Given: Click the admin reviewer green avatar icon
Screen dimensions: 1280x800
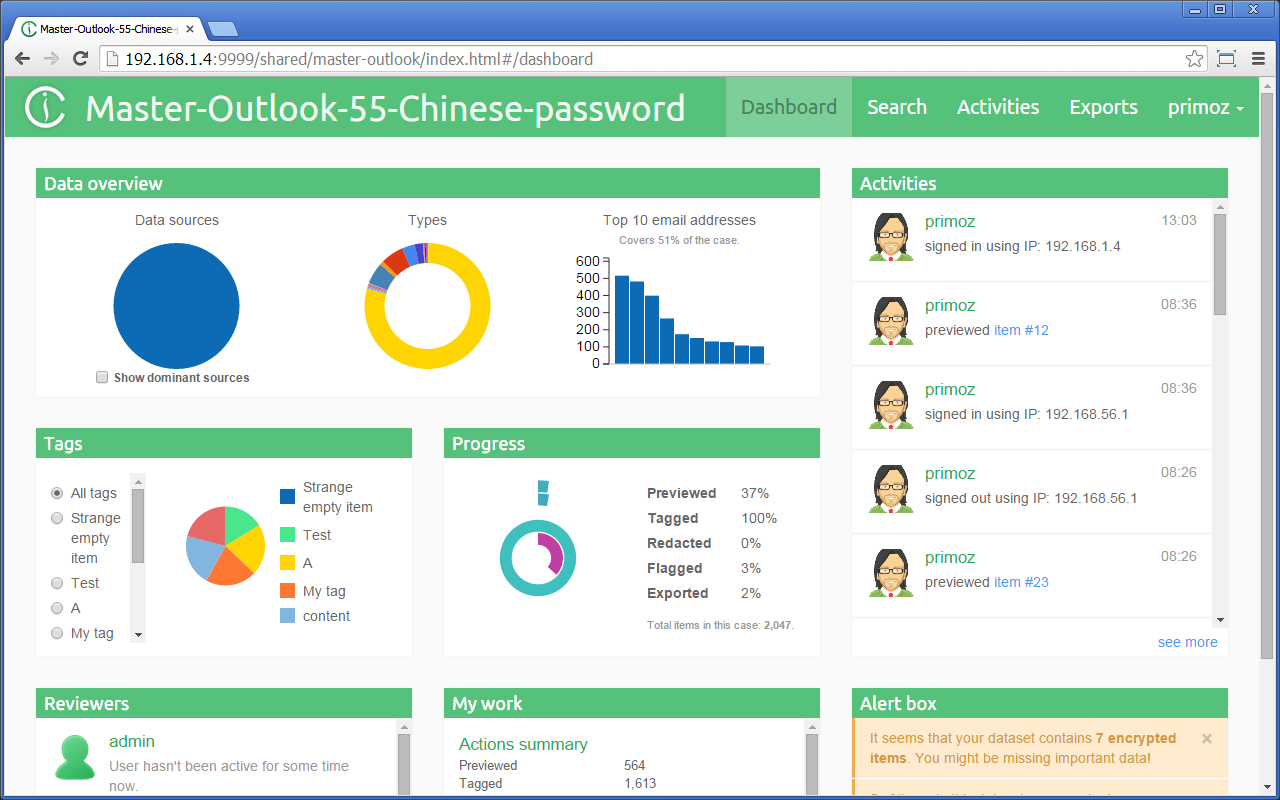Looking at the screenshot, I should [75, 757].
